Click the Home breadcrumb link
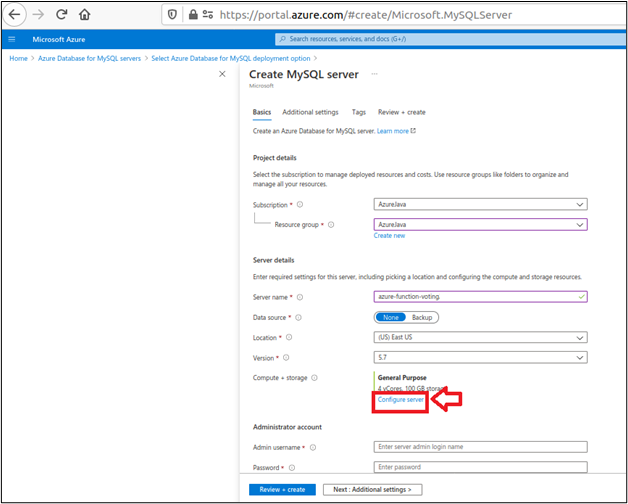Viewport: 628px width, 504px height. [x=18, y=58]
